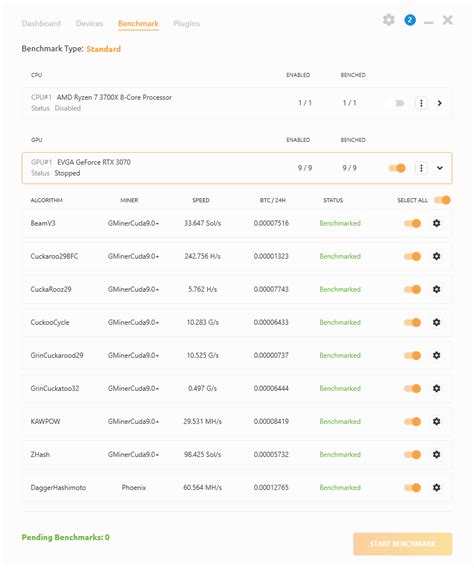474x568 pixels.
Task: Open the notifications badge showing 2
Action: click(x=410, y=20)
